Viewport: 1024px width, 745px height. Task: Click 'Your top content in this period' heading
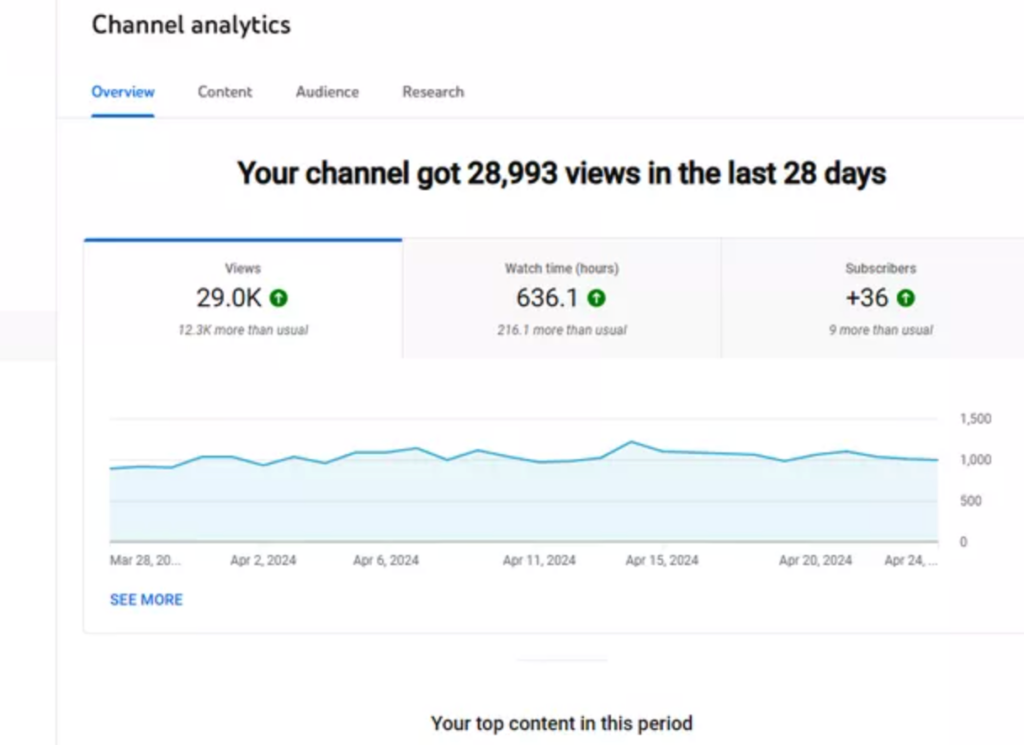click(x=561, y=723)
